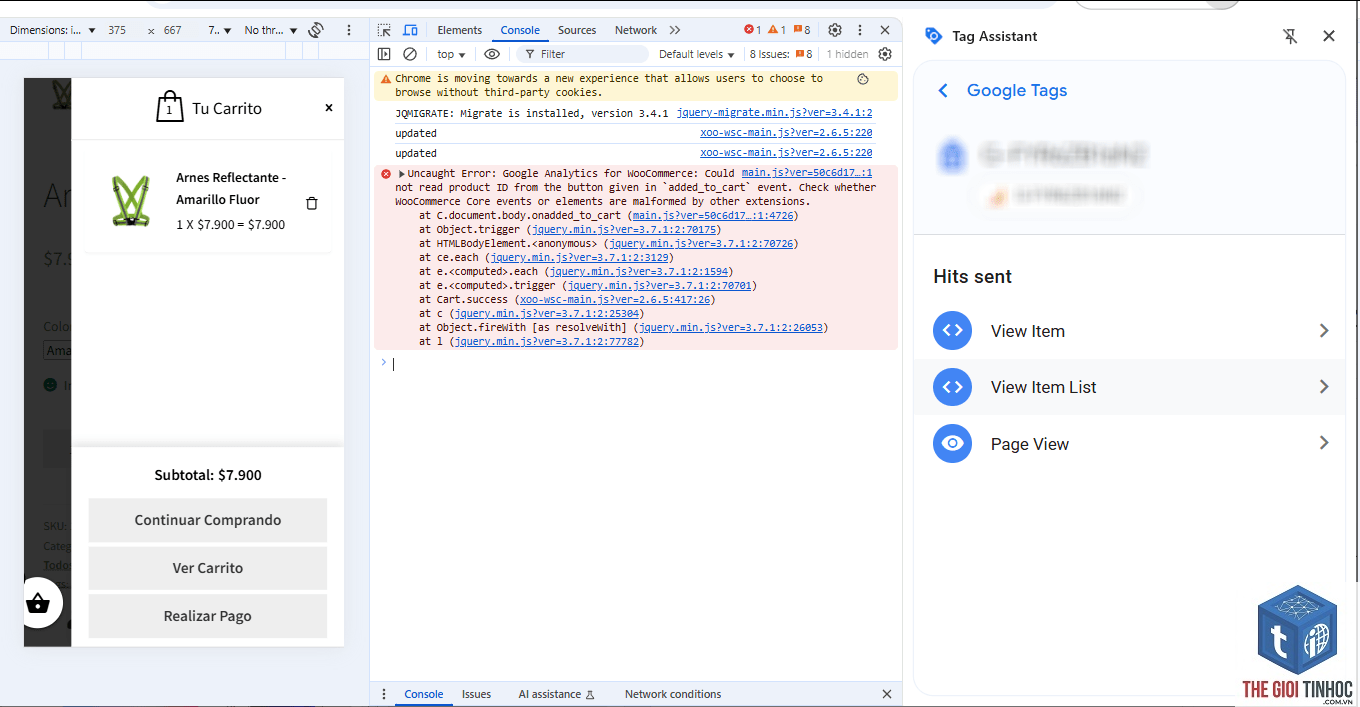Go back to Google Tags arrow
Image resolution: width=1360 pixels, height=707 pixels.
click(942, 90)
